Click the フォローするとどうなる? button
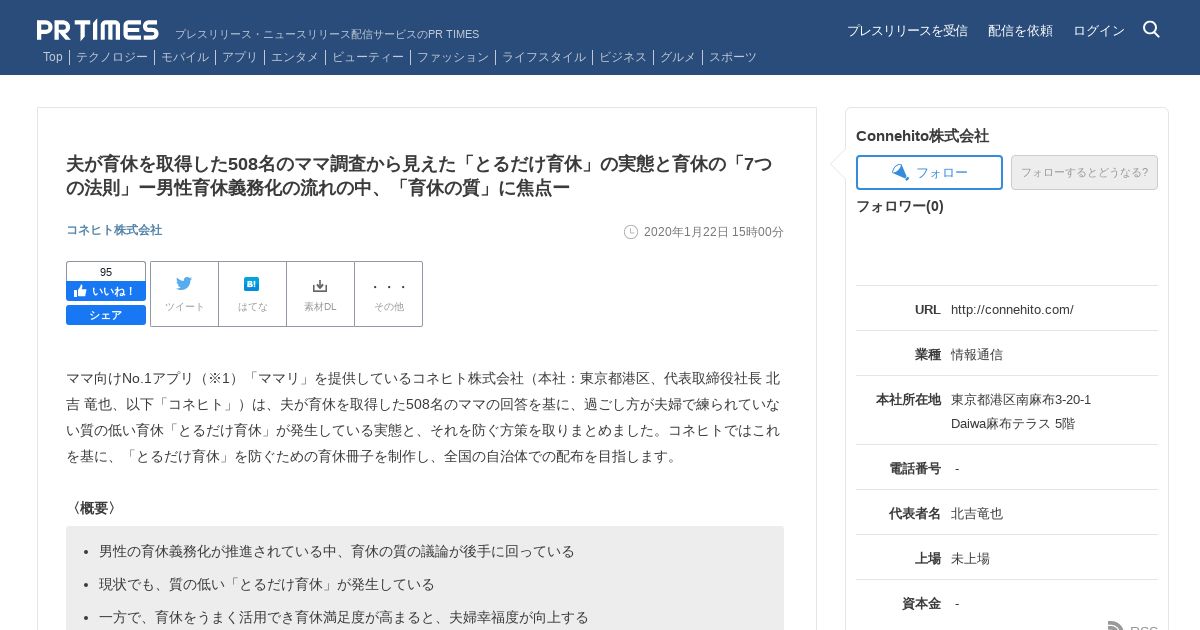This screenshot has height=630, width=1200. click(1084, 172)
